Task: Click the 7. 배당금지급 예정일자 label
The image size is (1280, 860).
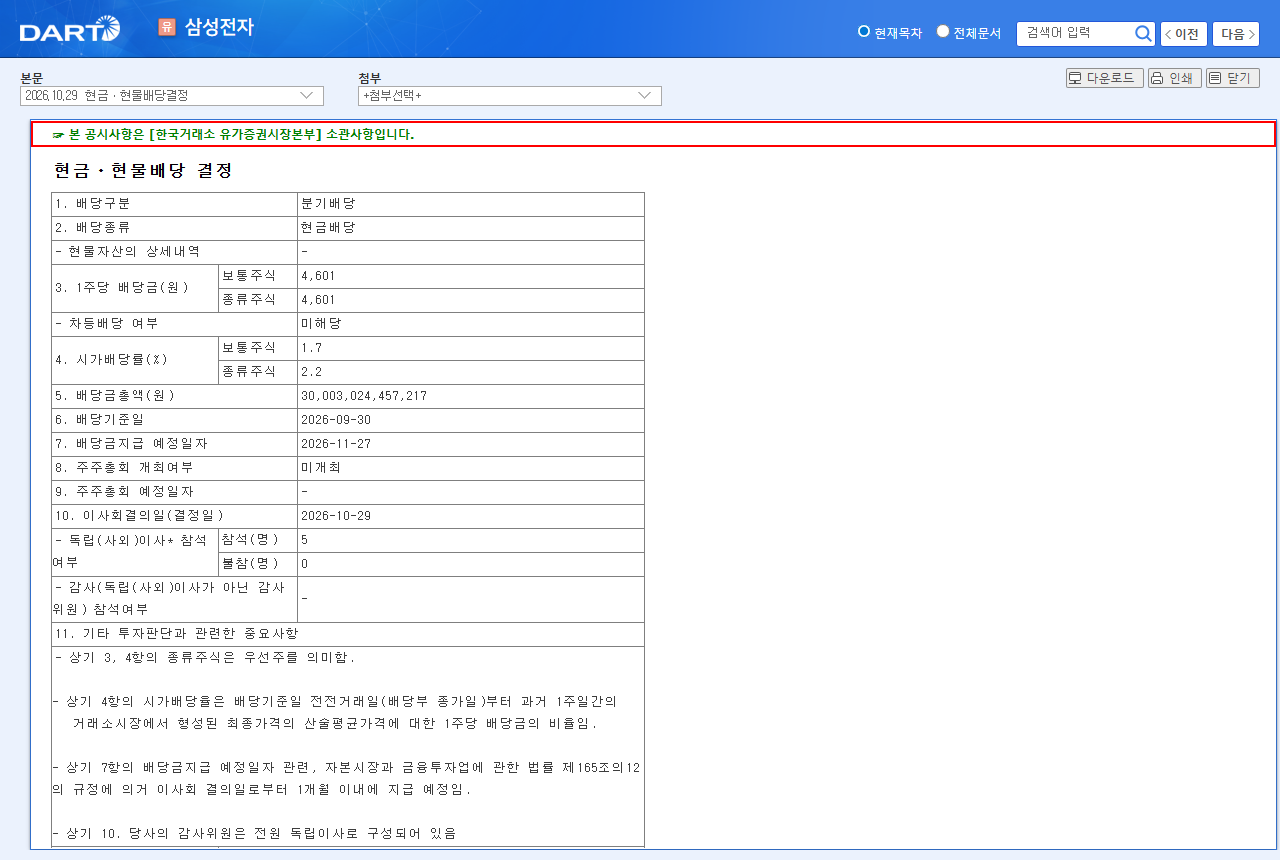Action: (131, 444)
